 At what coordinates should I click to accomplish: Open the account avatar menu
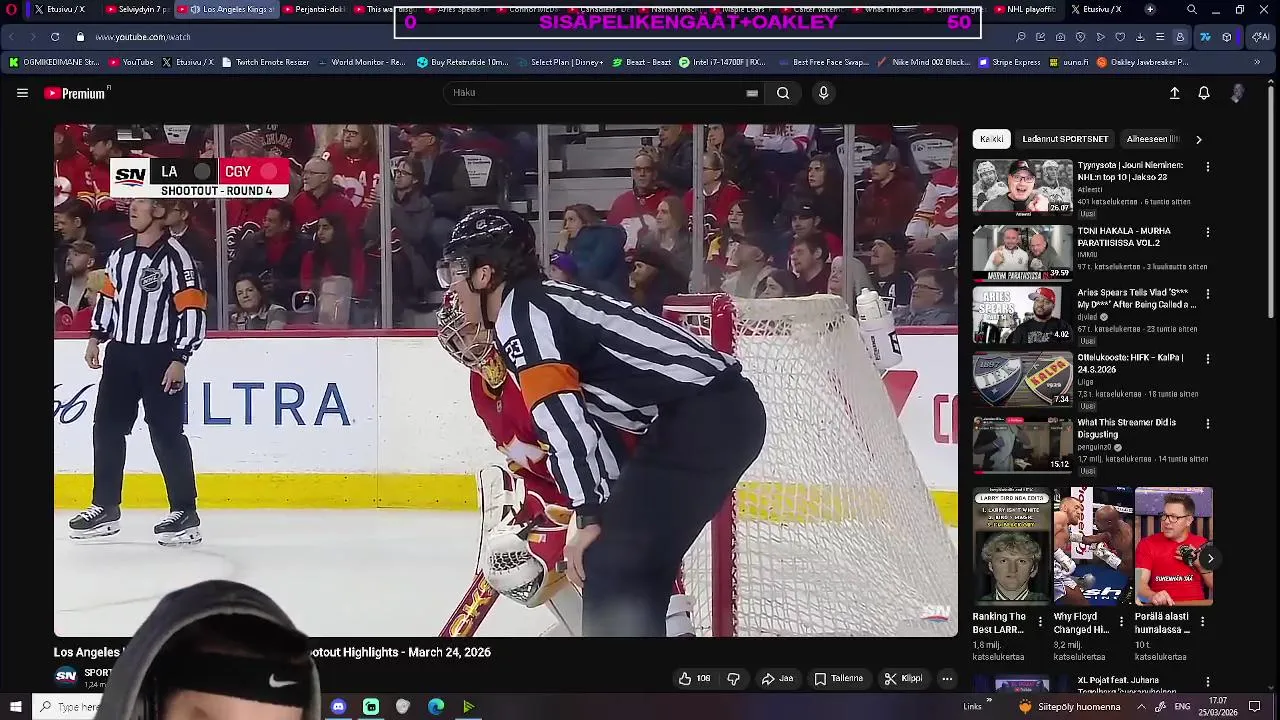[x=1237, y=93]
